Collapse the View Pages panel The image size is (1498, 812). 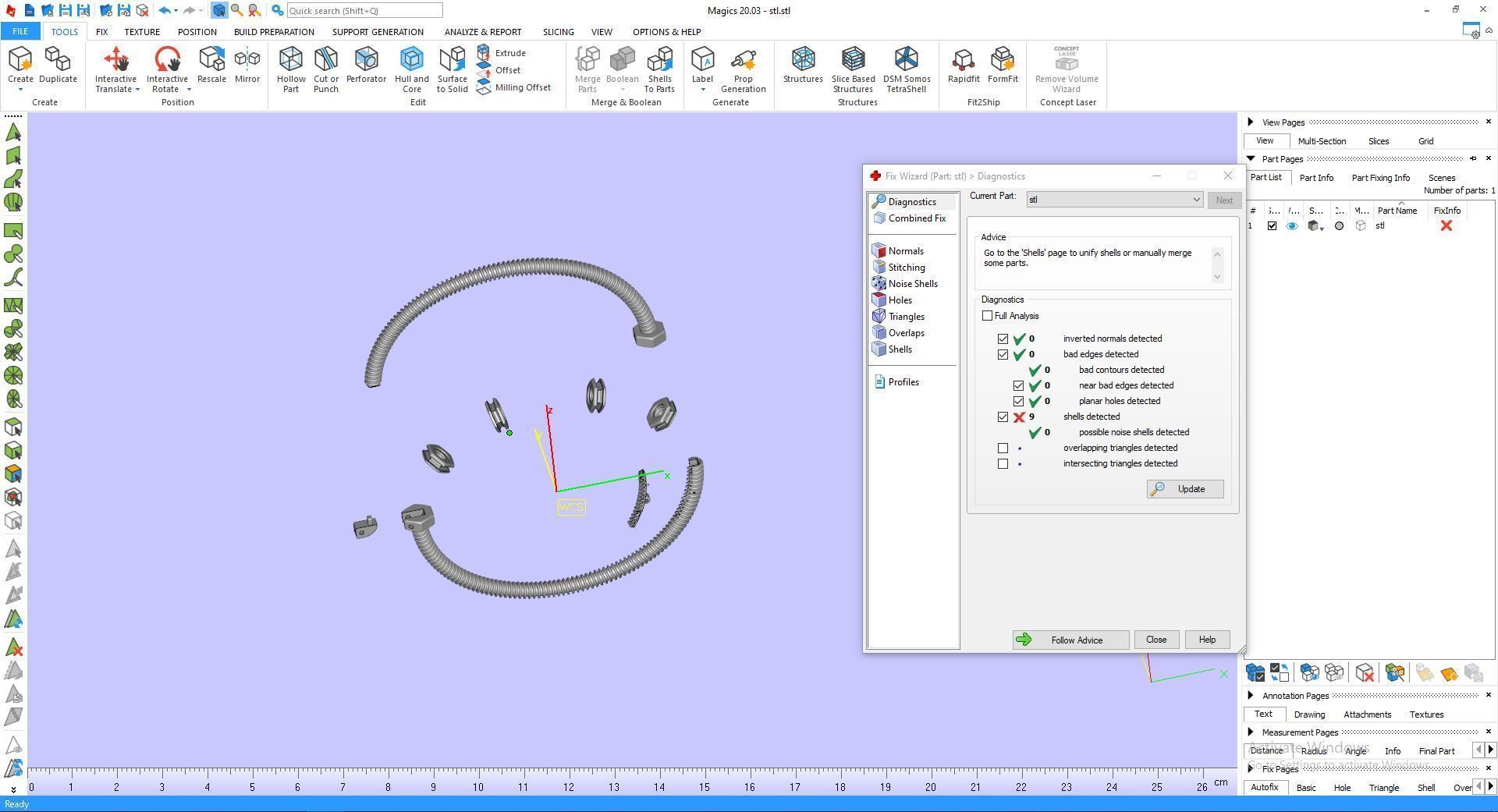[1251, 122]
